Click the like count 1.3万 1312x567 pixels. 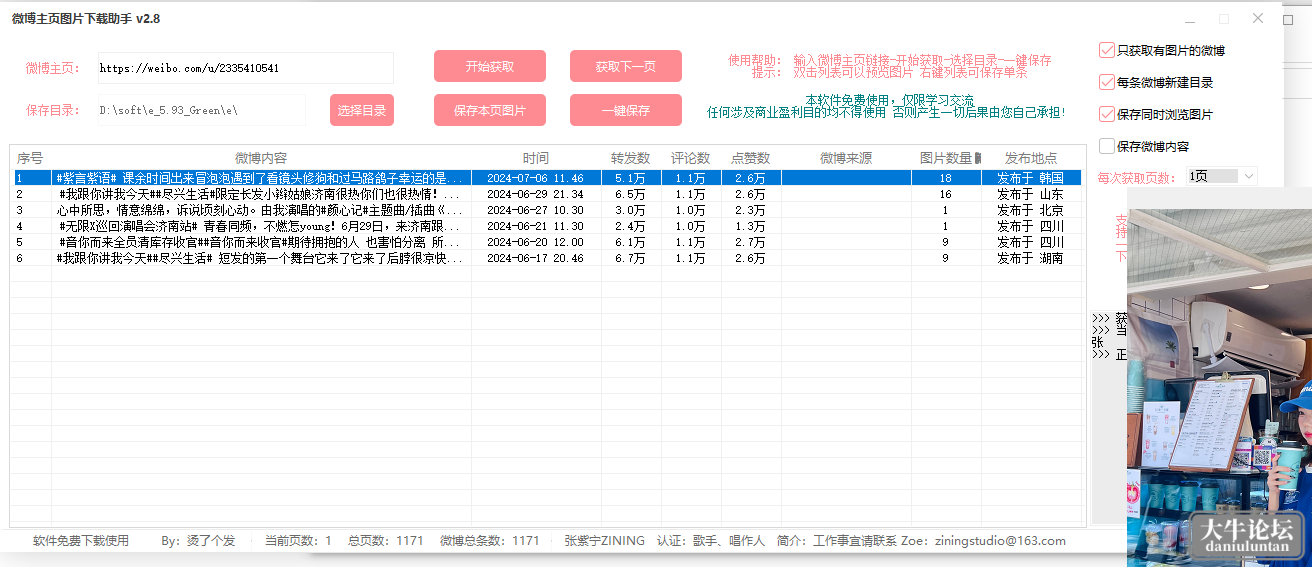(x=750, y=226)
